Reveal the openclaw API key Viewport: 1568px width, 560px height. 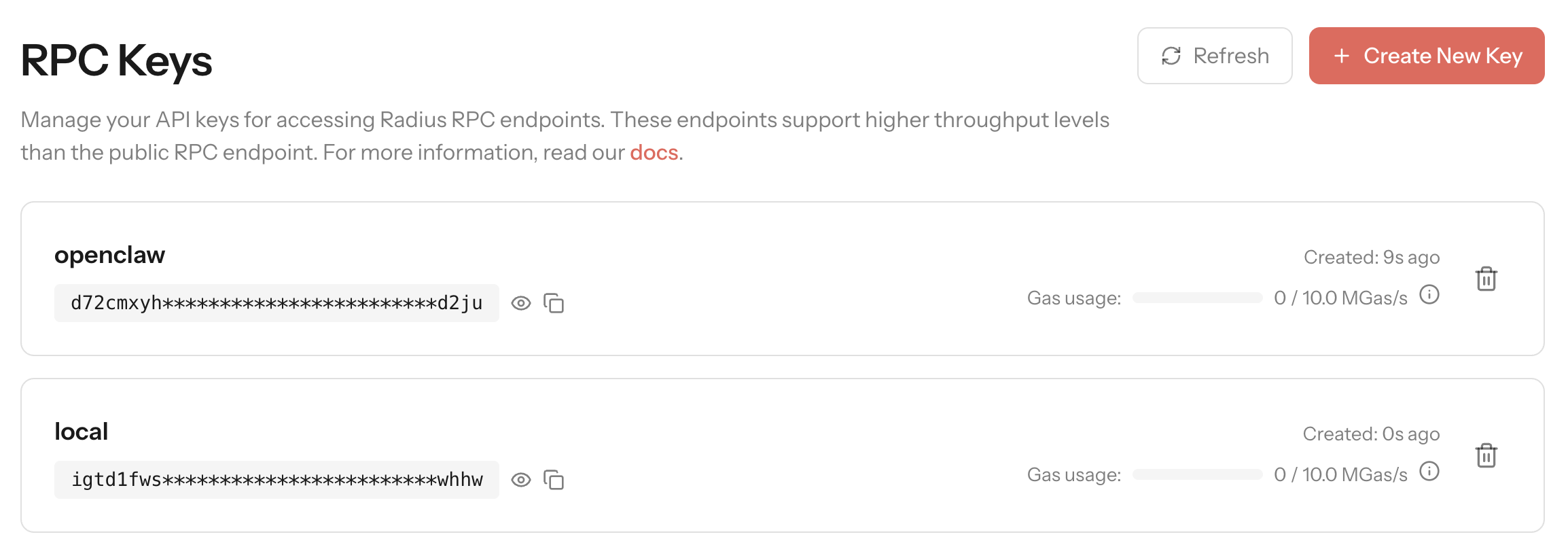tap(521, 303)
